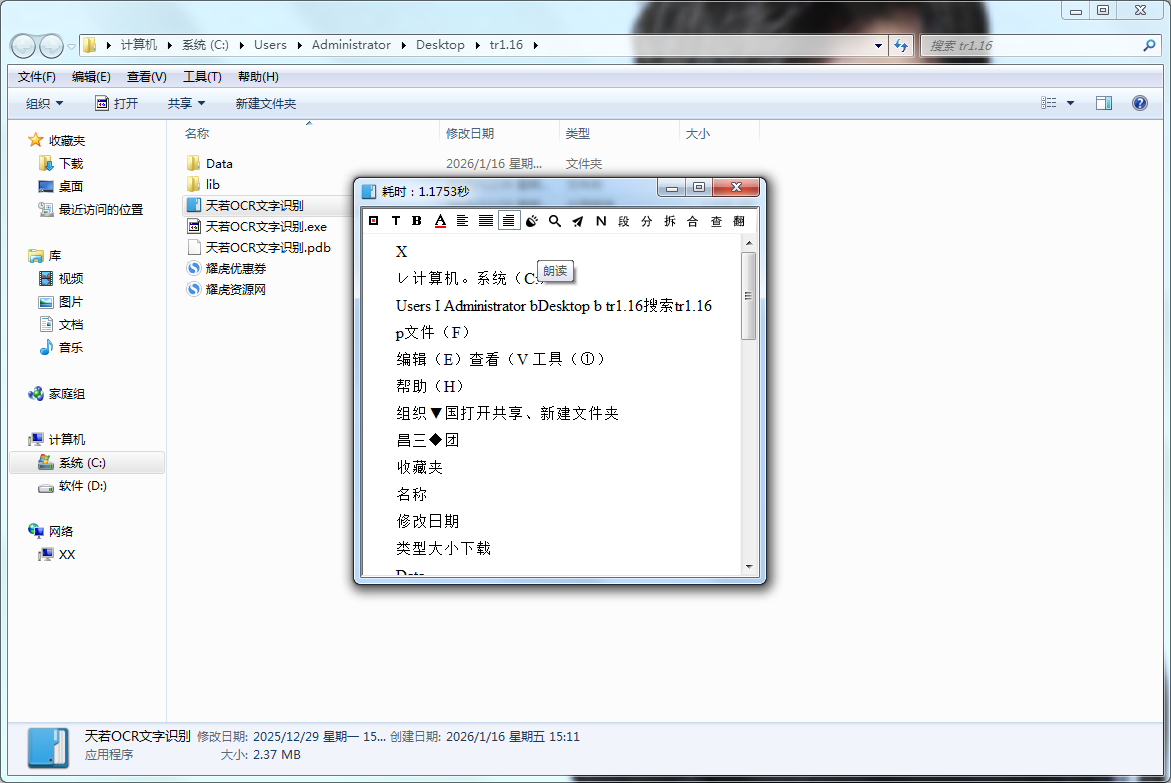Screen dimensions: 1171x783
Task: Click the T font icon in OCR toolbar
Action: coord(396,221)
